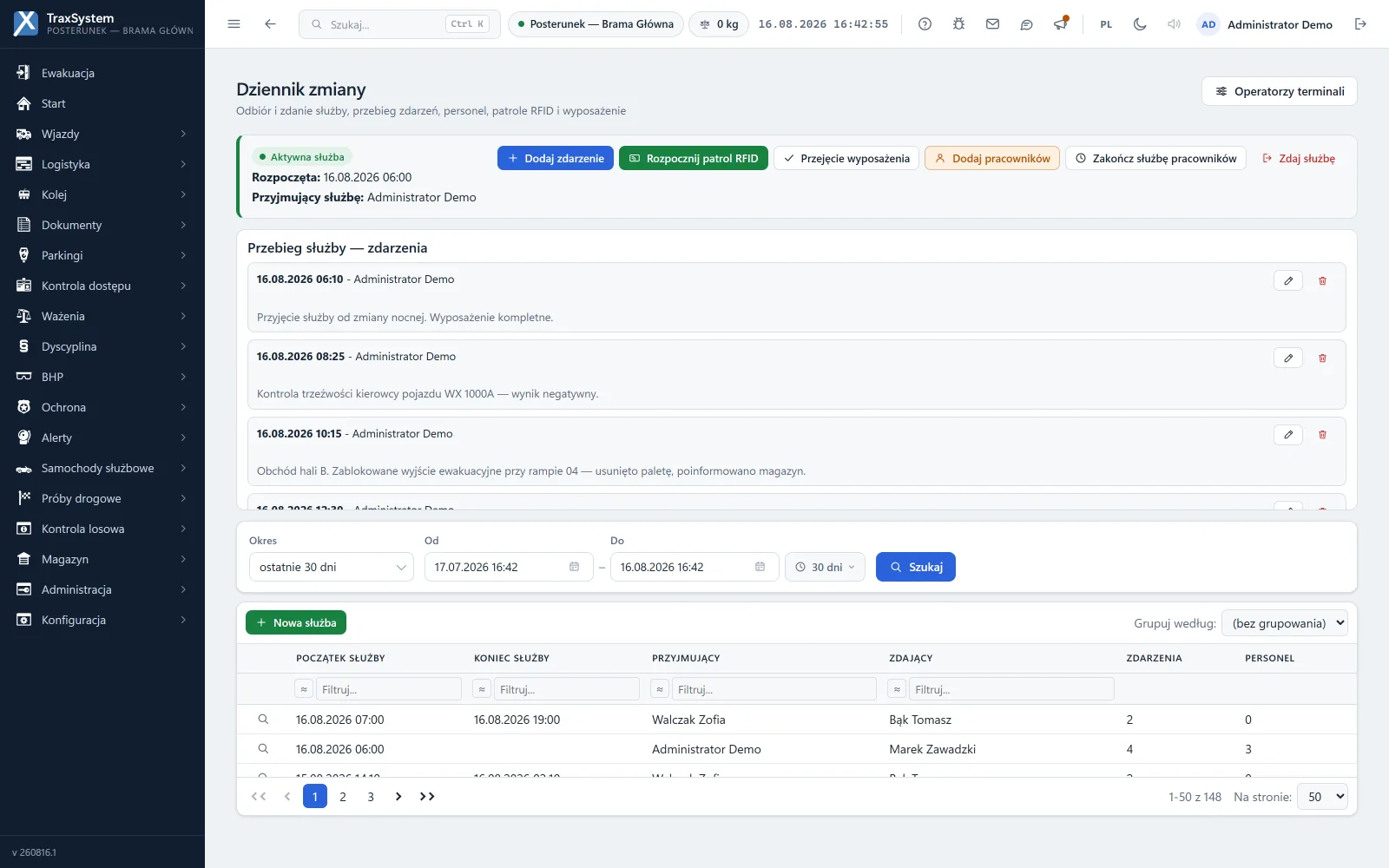Expand the Ochrona sidebar menu

coord(102,407)
